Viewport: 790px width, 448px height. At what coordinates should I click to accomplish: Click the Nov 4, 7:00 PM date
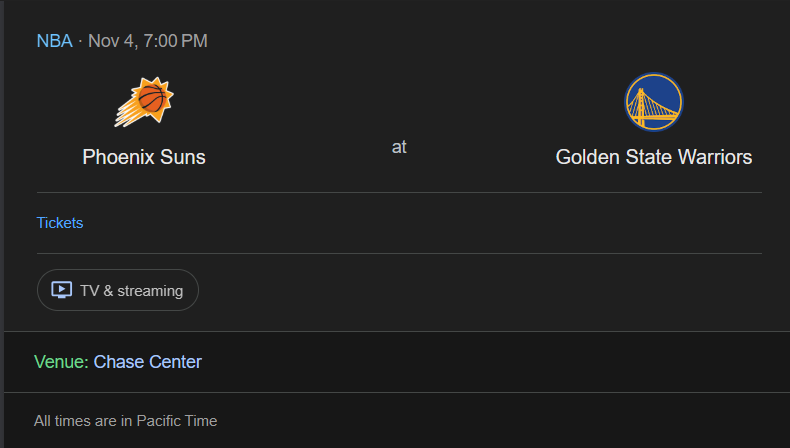pyautogui.click(x=147, y=41)
